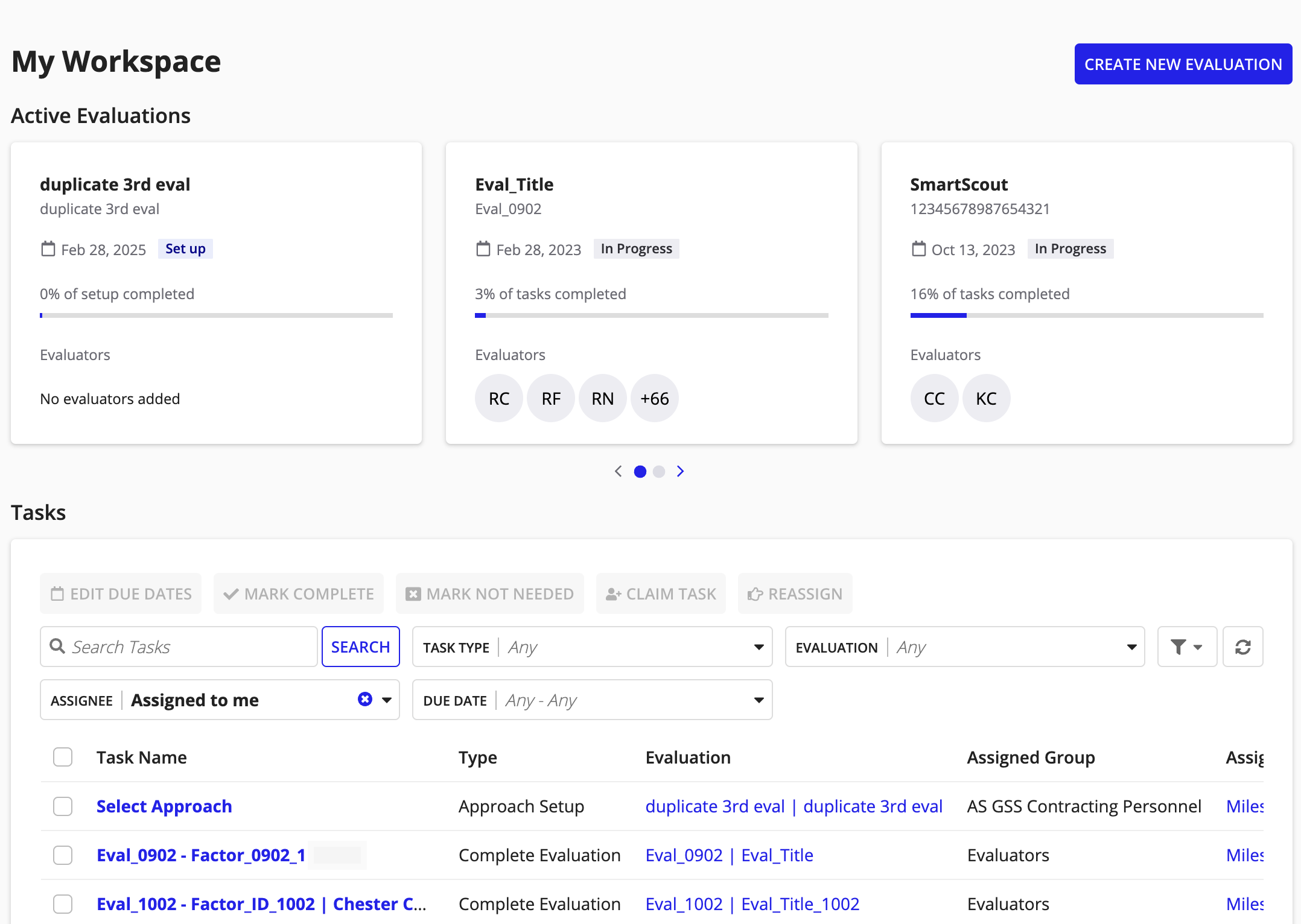Open the ASSIGNEE dropdown

coord(220,700)
